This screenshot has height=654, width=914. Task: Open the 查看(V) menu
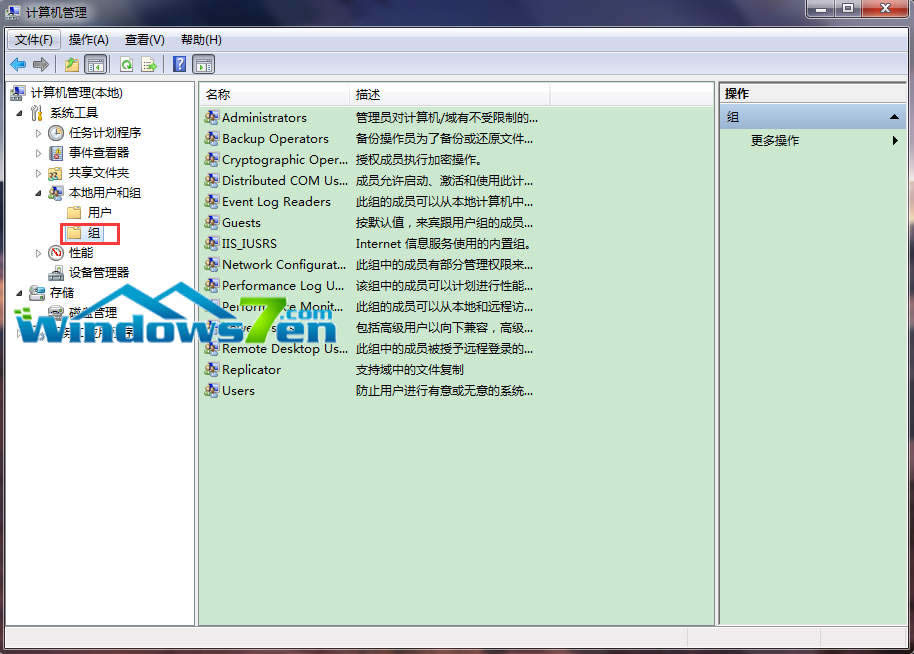pos(143,39)
